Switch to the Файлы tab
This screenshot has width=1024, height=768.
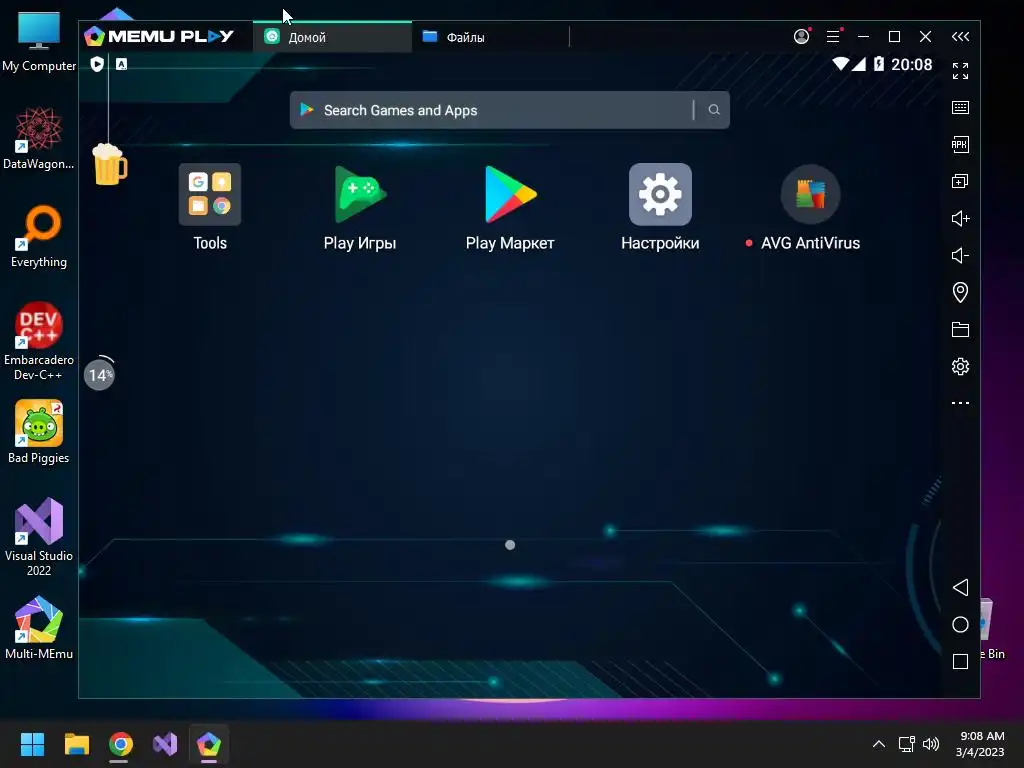pos(490,37)
